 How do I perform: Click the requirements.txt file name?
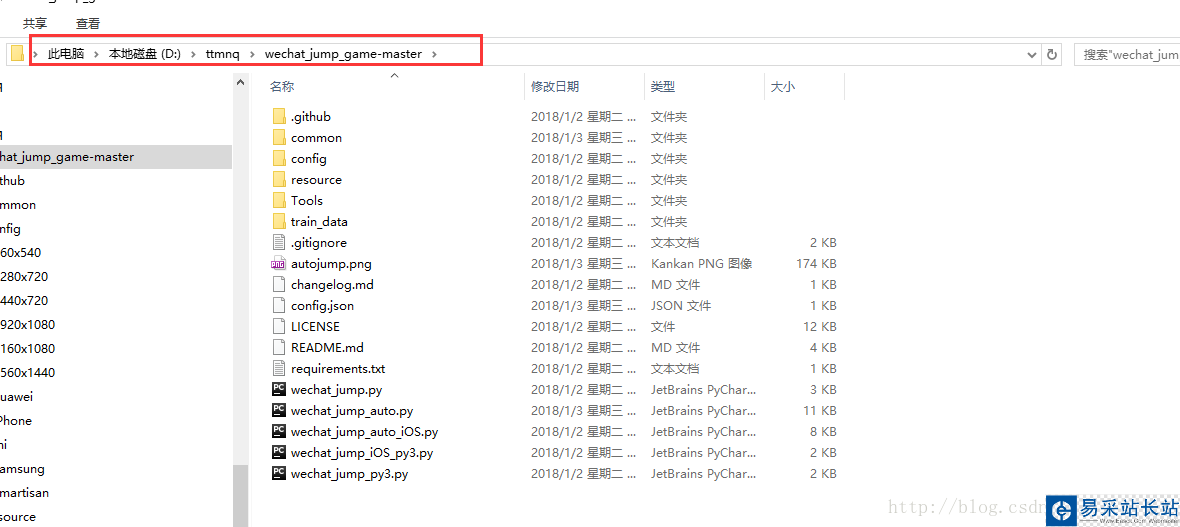click(338, 369)
